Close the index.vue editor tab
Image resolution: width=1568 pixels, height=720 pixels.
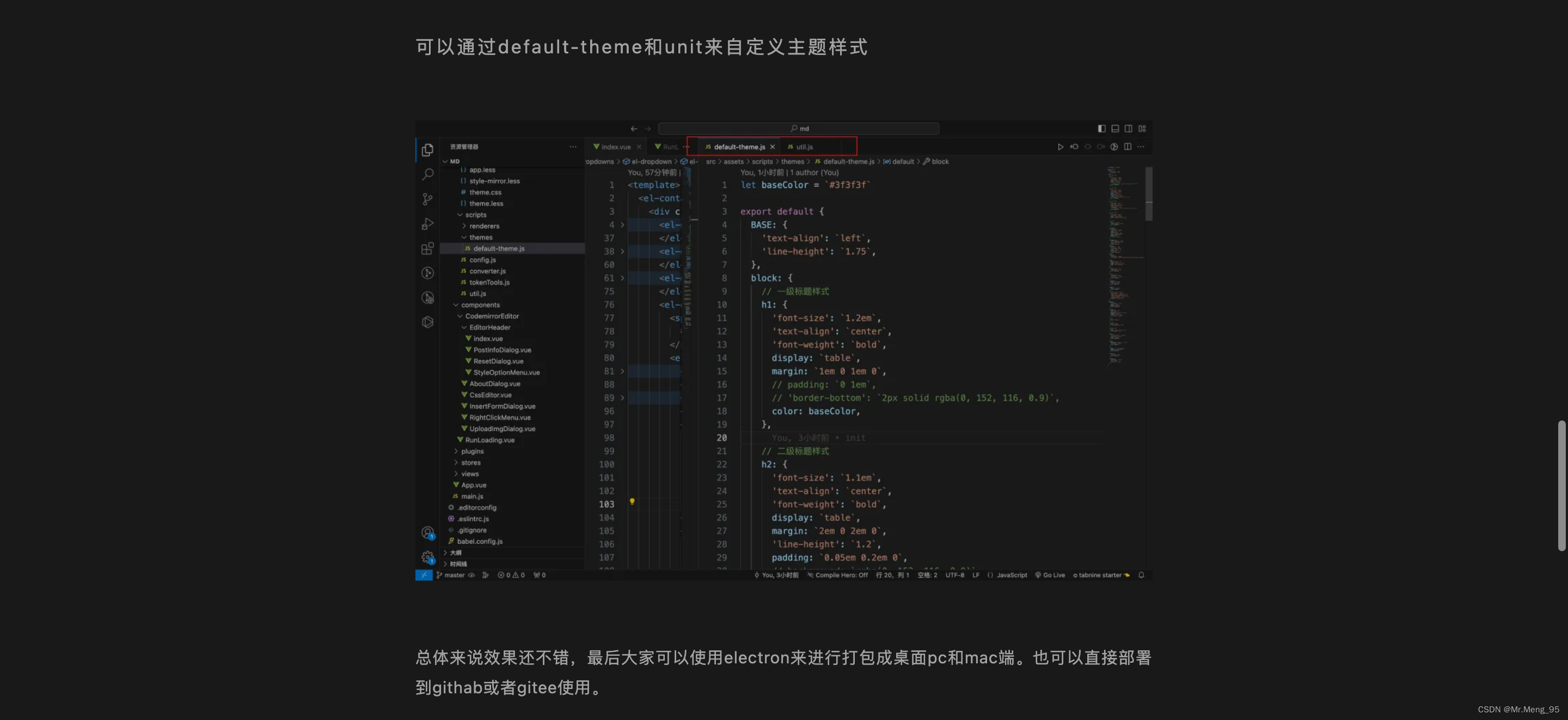tap(639, 147)
